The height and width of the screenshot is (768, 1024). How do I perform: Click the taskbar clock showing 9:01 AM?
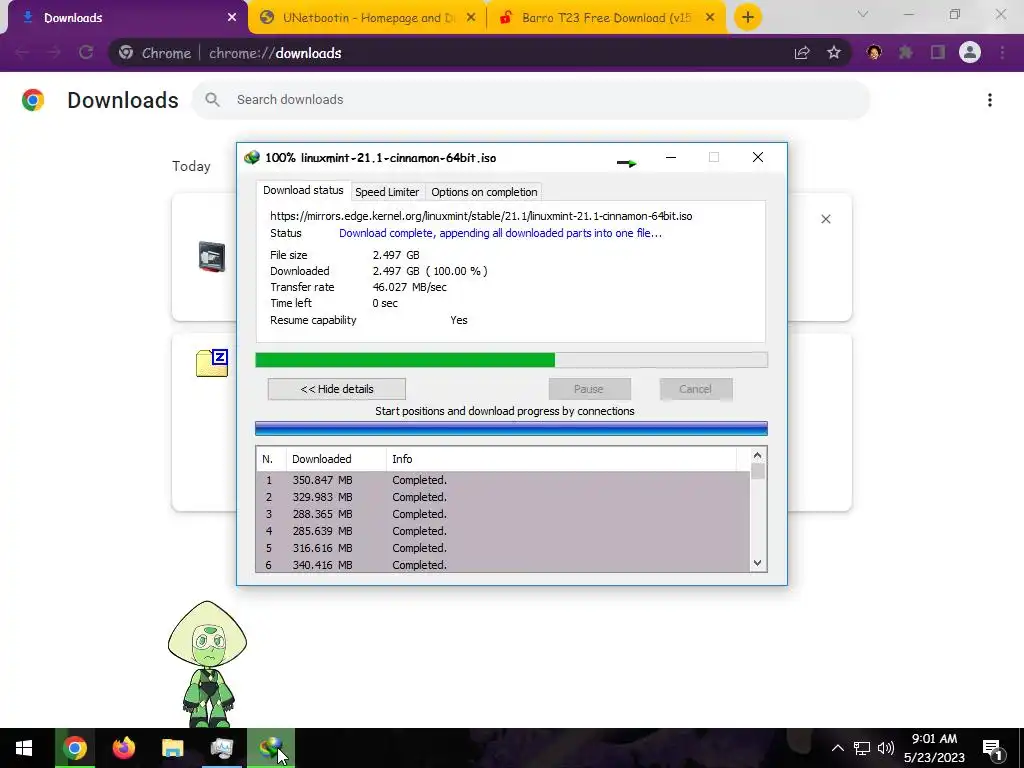[935, 748]
